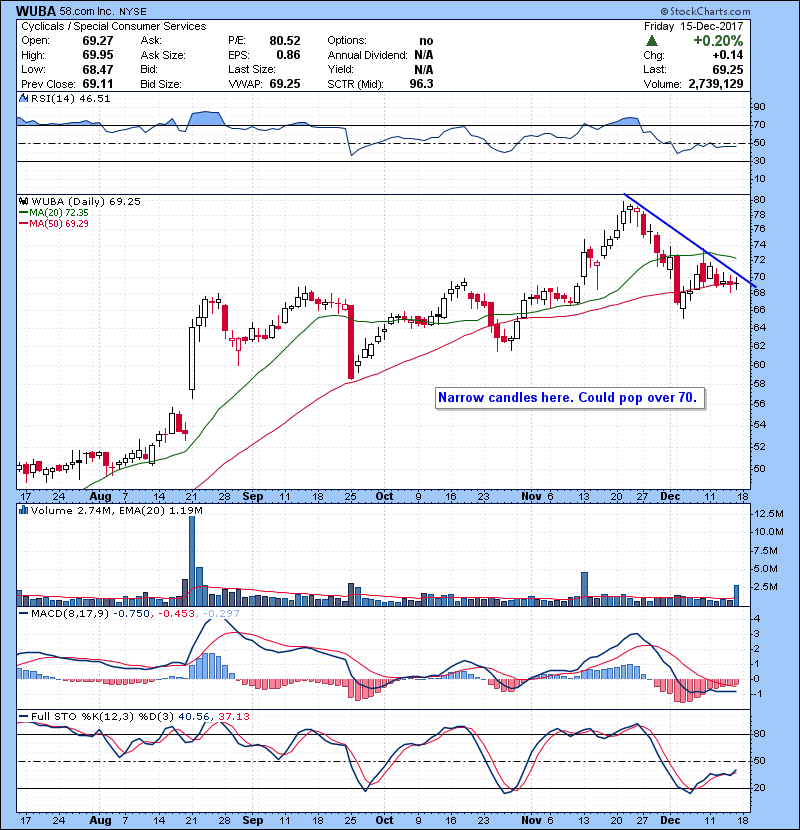Image resolution: width=800 pixels, height=830 pixels.
Task: Click the Full STO %D value 37.13
Action: (x=233, y=716)
